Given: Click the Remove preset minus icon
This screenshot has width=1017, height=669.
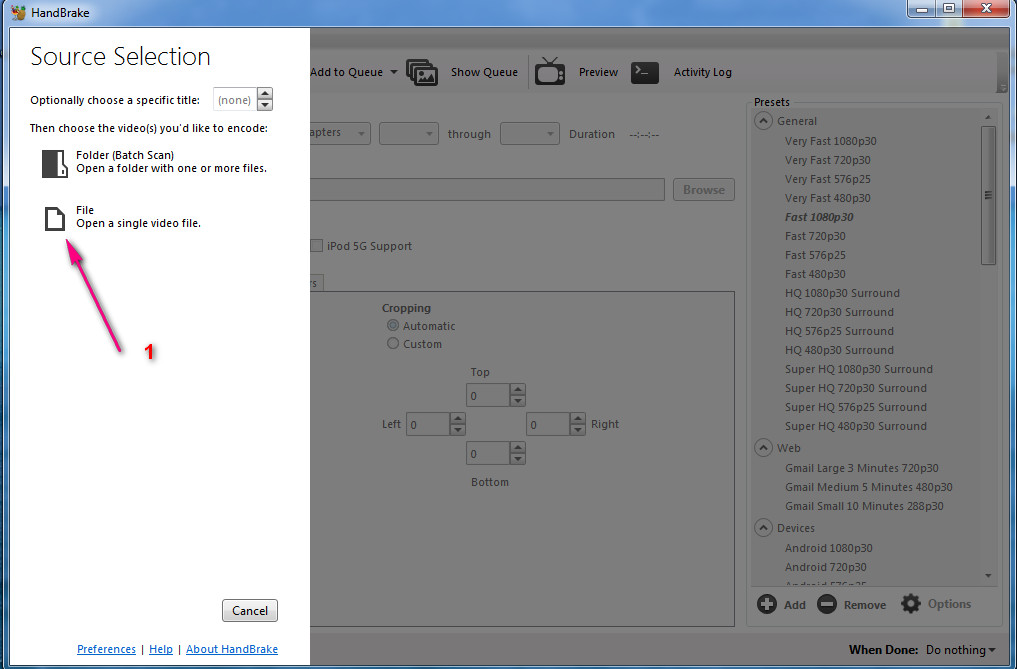Looking at the screenshot, I should (826, 604).
